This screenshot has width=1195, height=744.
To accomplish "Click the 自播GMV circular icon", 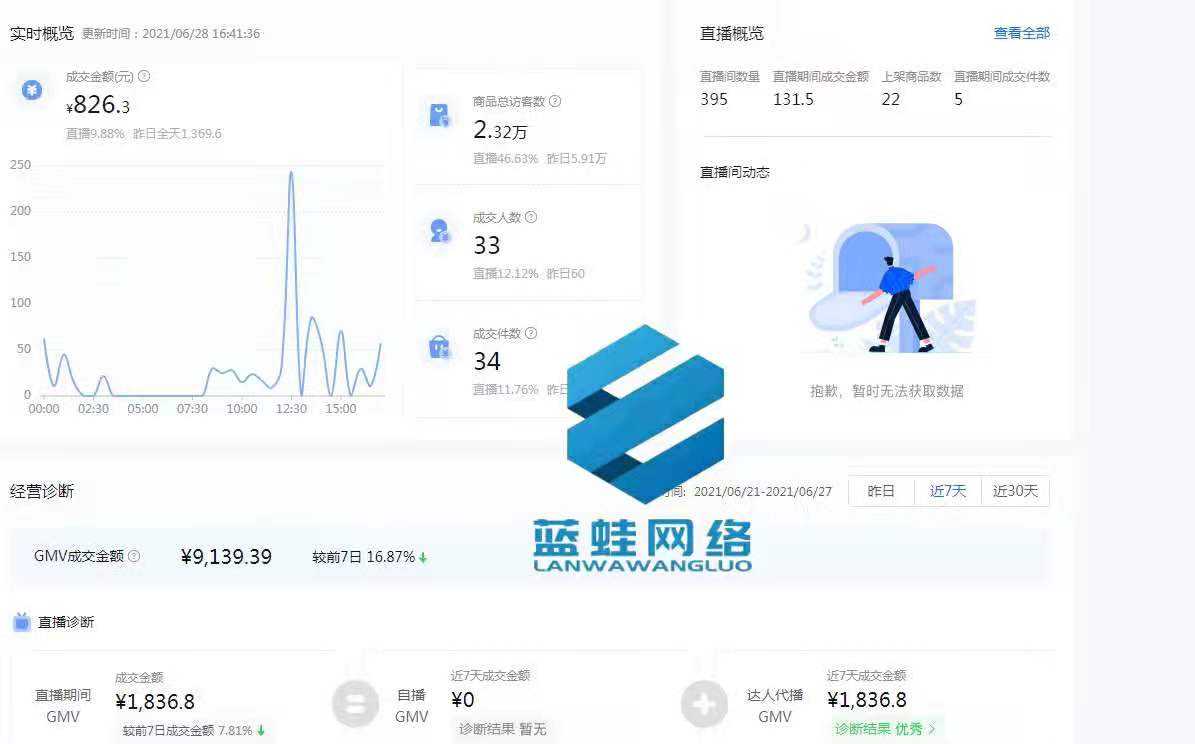I will coord(355,704).
